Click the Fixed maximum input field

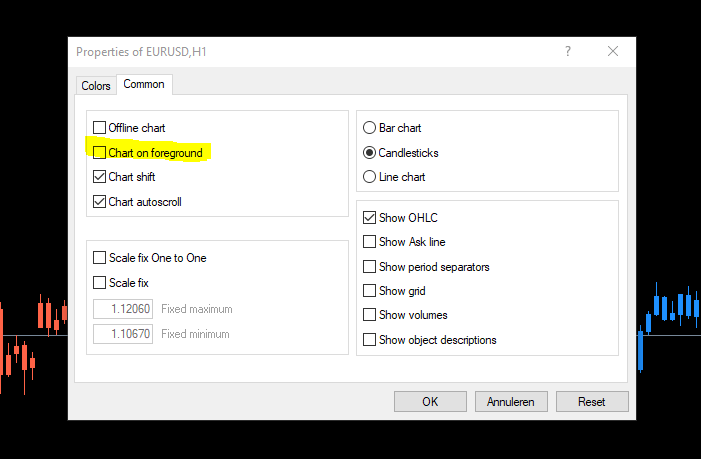click(x=123, y=309)
